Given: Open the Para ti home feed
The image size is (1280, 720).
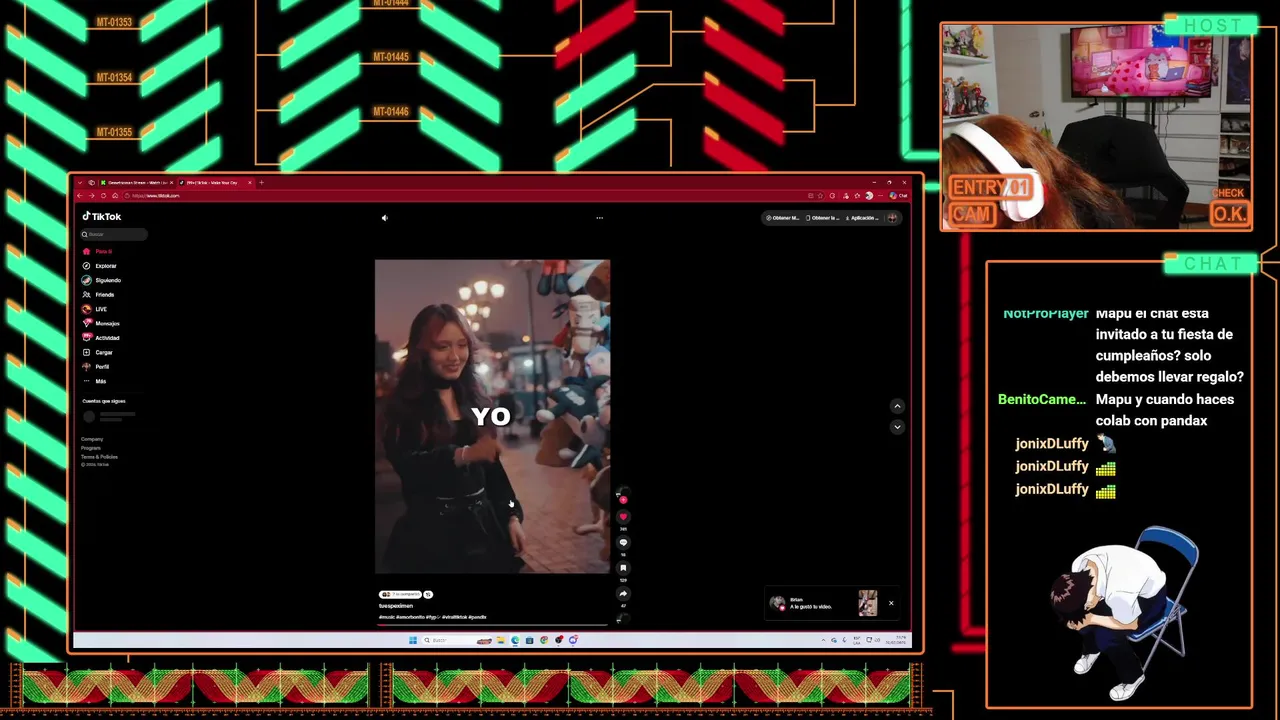Looking at the screenshot, I should [97, 252].
